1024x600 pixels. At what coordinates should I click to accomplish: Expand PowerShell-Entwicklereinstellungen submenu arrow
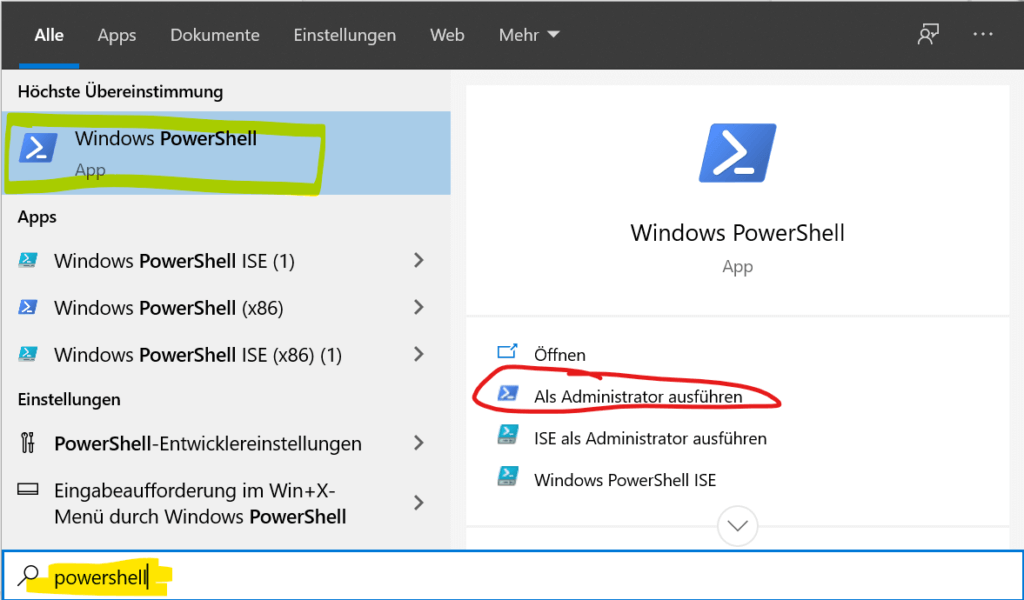click(x=419, y=443)
